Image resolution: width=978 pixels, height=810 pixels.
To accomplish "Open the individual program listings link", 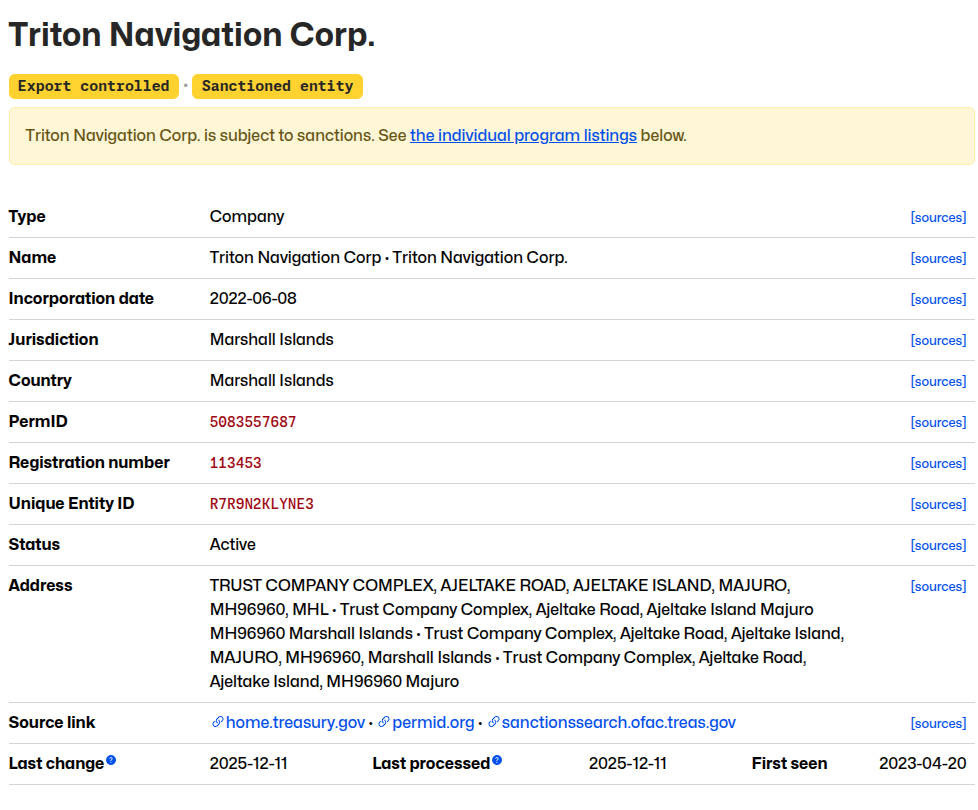I will (x=523, y=136).
